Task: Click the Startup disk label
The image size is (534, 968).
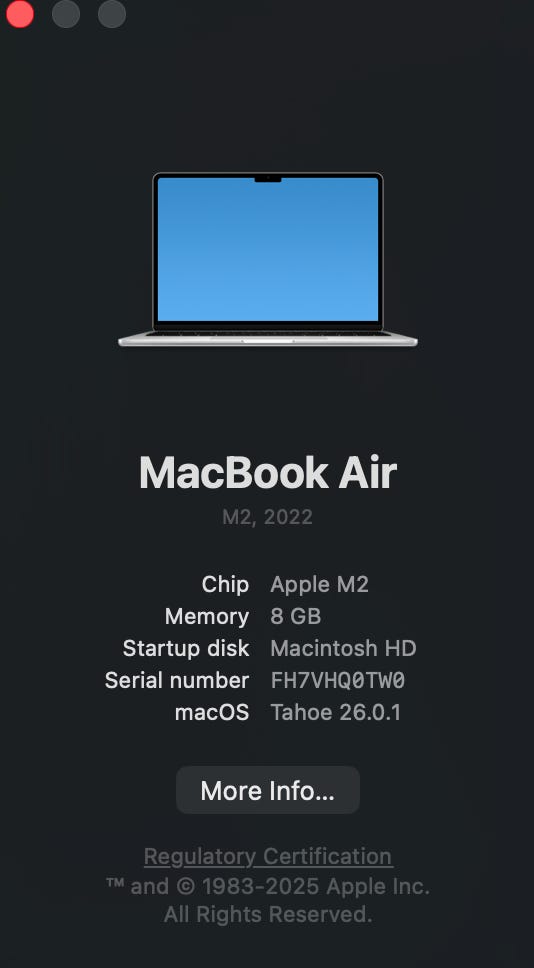Action: [x=186, y=648]
